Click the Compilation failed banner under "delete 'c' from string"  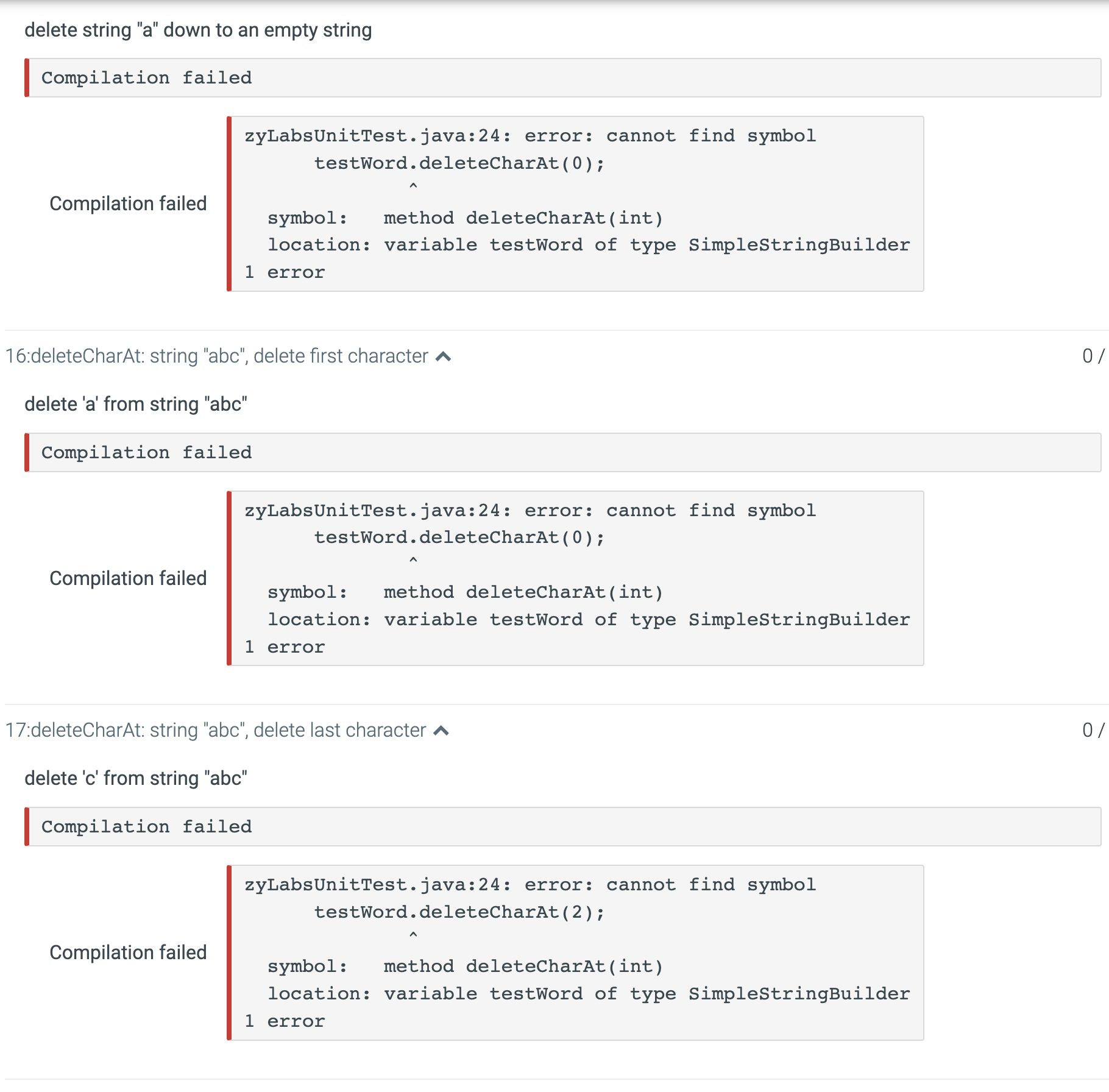pos(562,826)
